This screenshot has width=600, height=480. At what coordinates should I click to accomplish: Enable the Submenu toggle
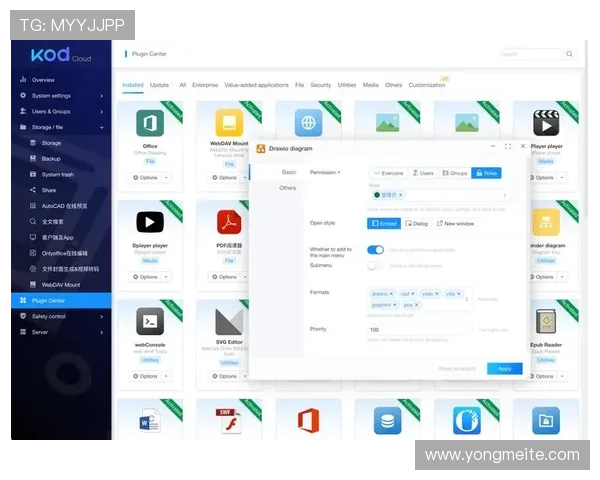point(375,265)
